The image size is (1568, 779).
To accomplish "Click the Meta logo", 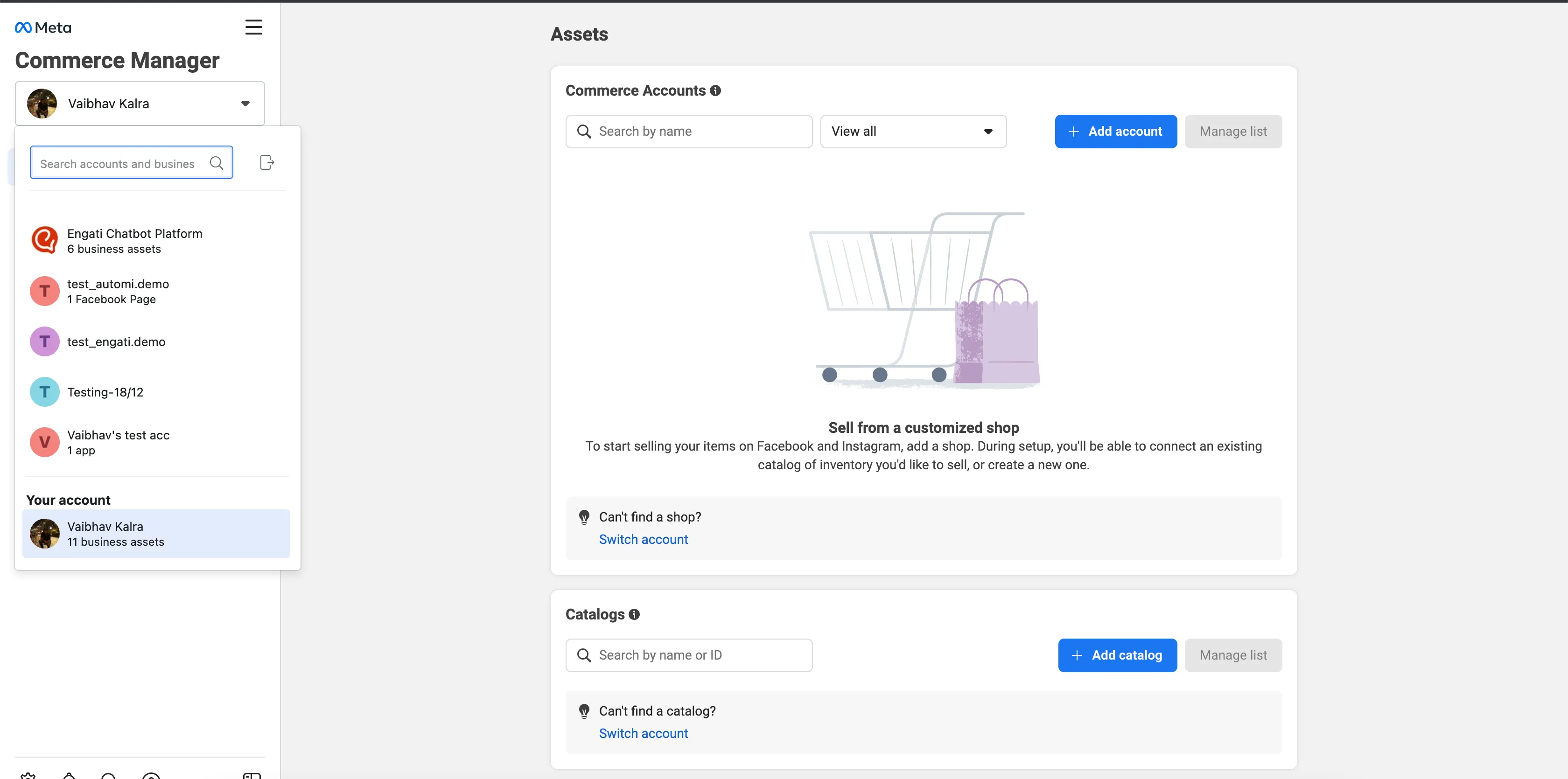I will tap(42, 28).
